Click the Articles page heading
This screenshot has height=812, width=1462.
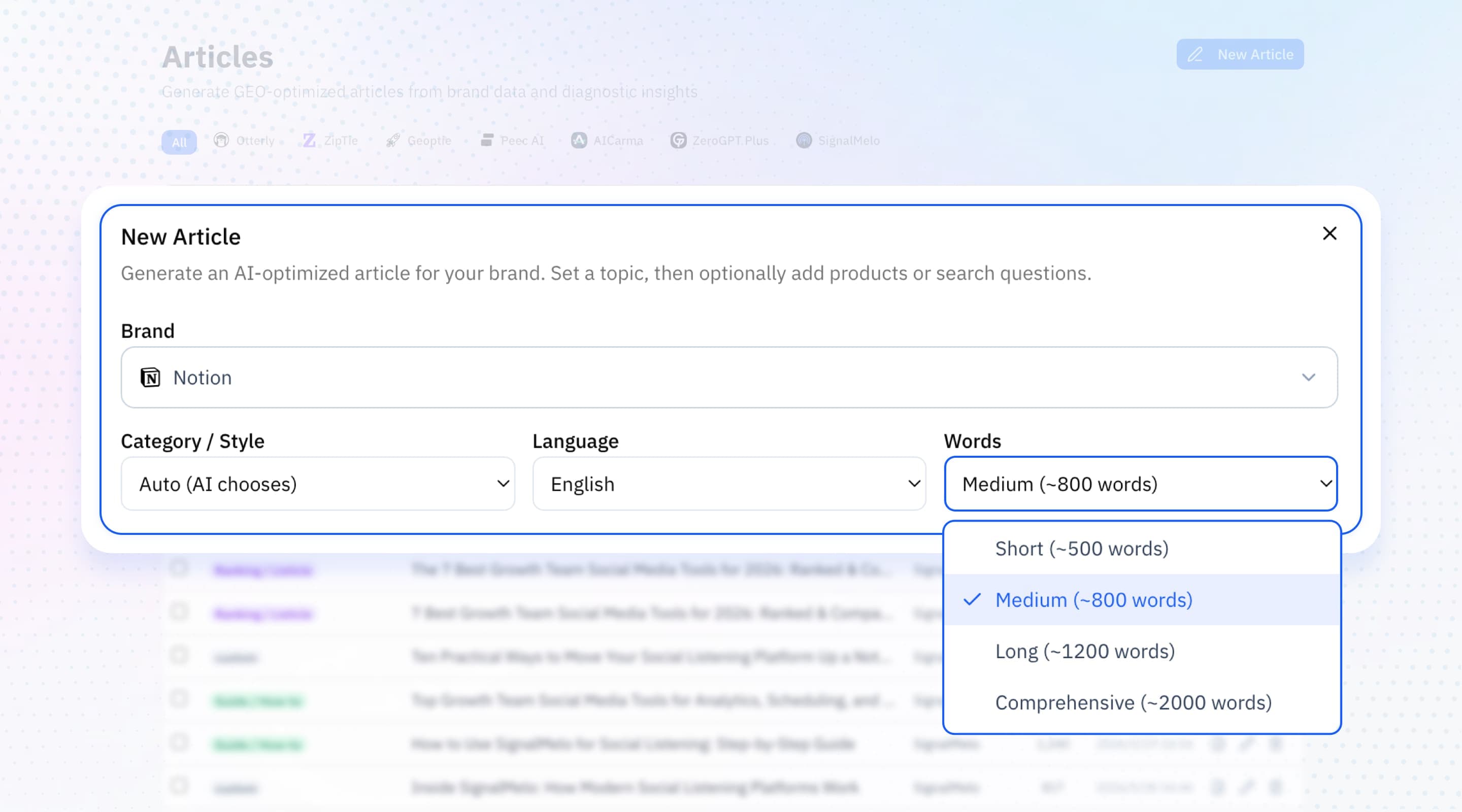tap(217, 57)
